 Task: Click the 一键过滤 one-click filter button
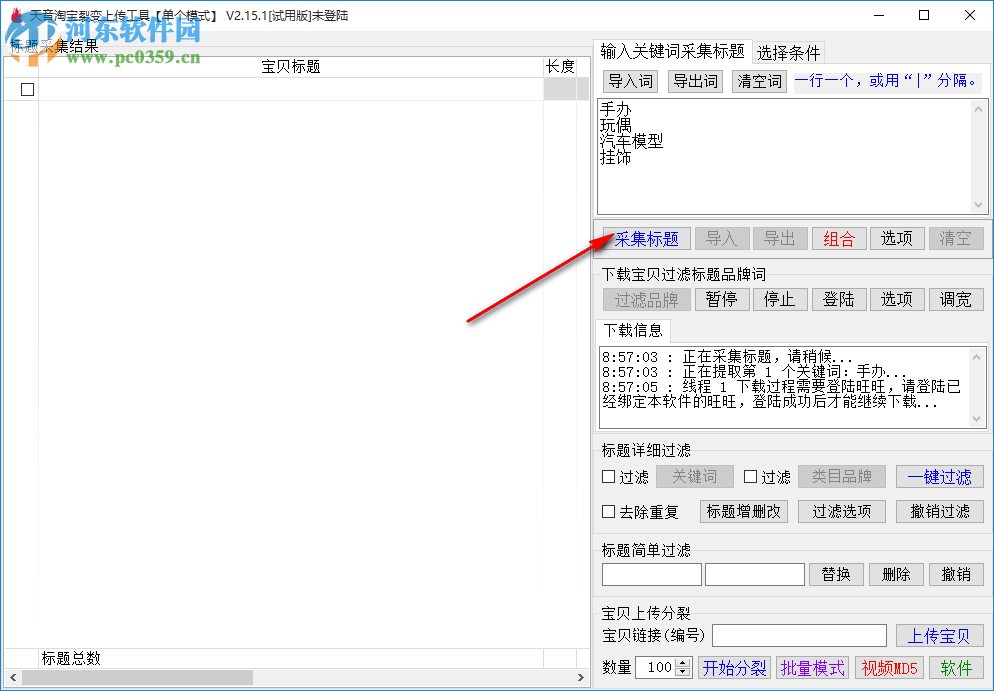[x=940, y=477]
